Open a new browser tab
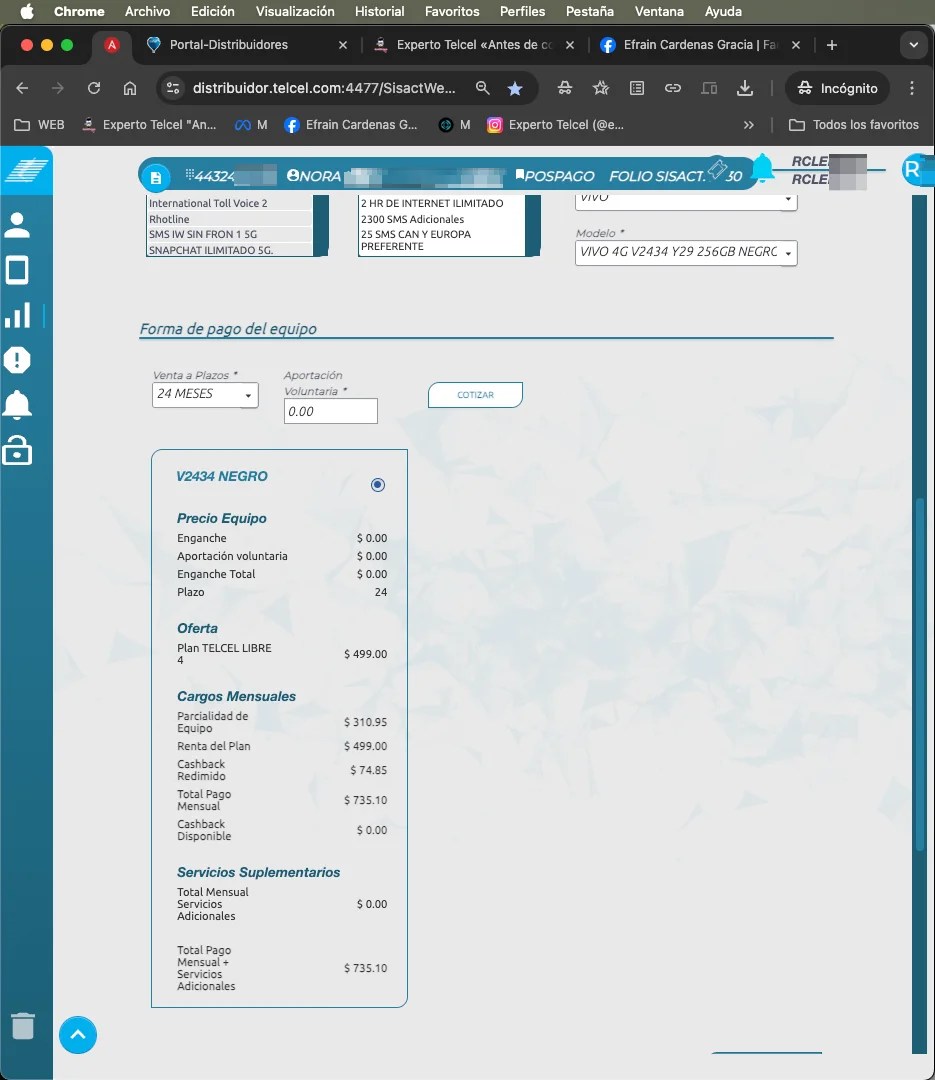The width and height of the screenshot is (935, 1080). [832, 45]
